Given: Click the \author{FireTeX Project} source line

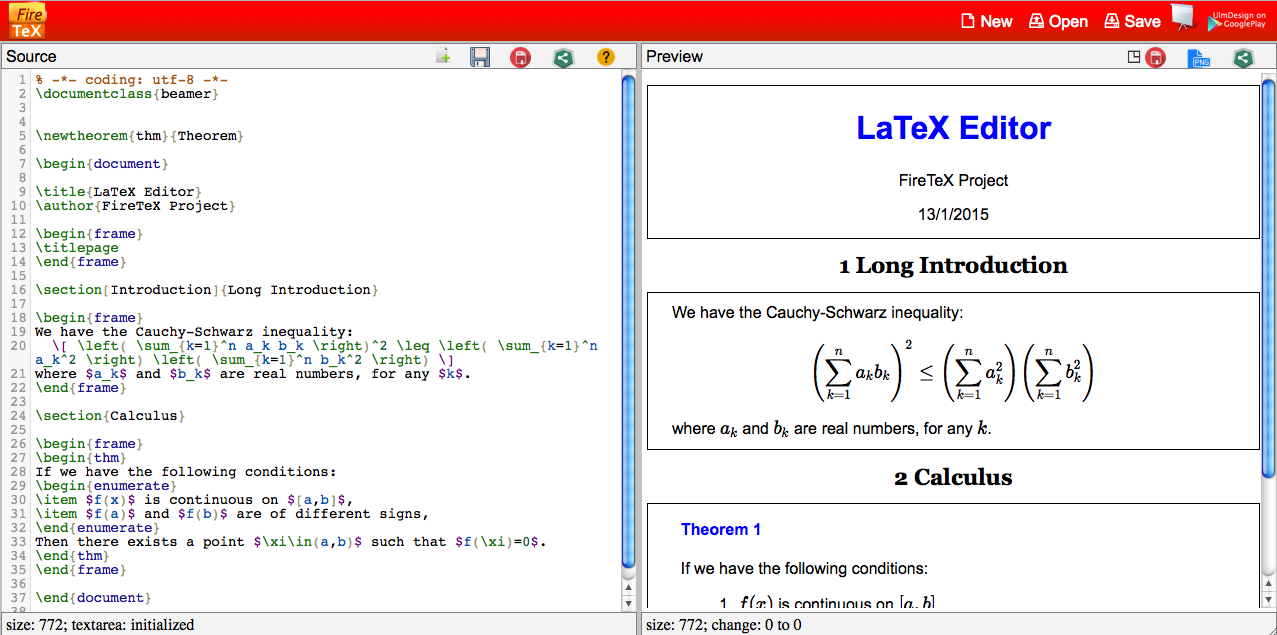Looking at the screenshot, I should pos(135,206).
